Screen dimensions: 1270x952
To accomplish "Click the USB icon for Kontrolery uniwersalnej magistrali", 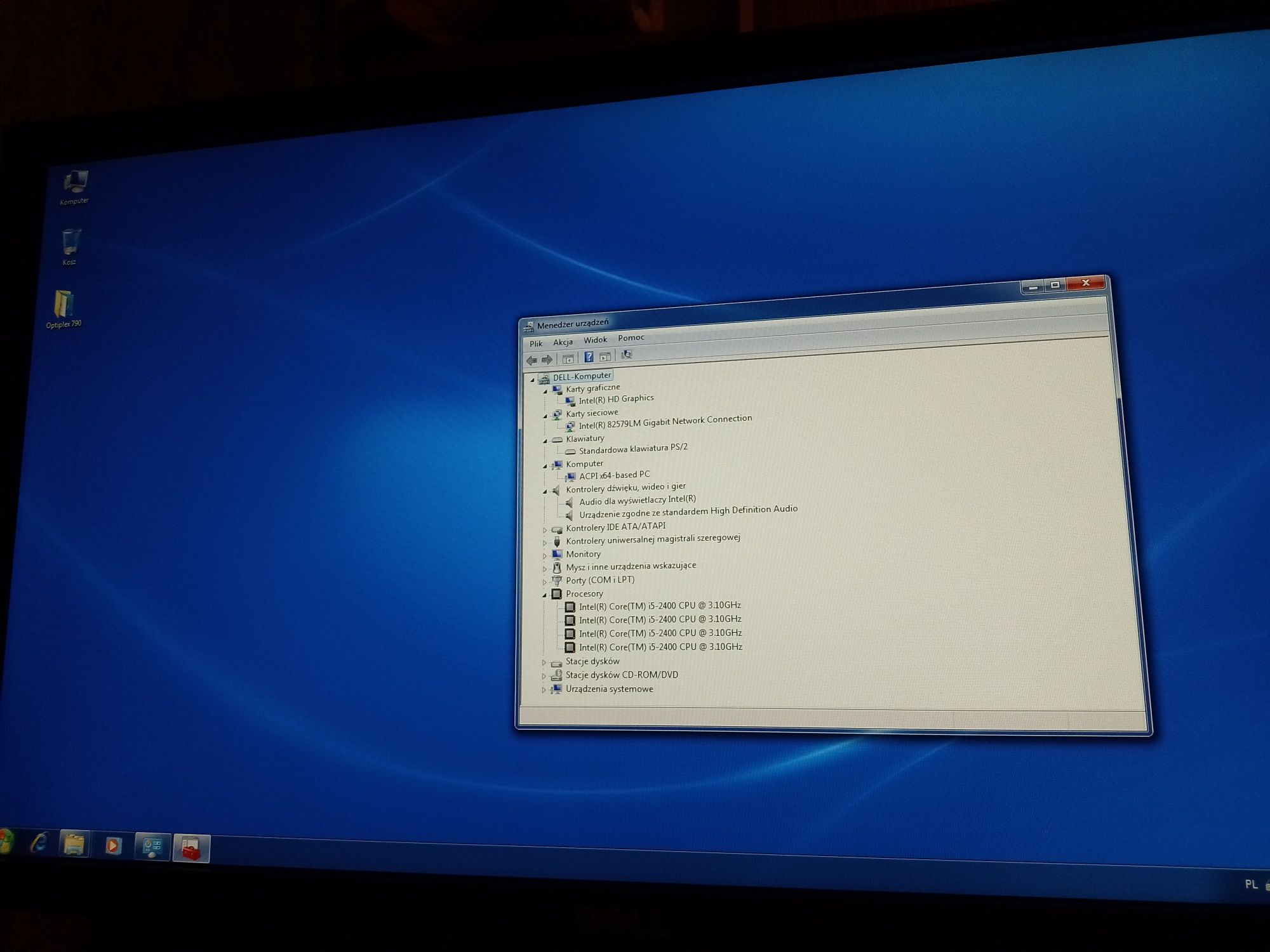I will point(557,541).
